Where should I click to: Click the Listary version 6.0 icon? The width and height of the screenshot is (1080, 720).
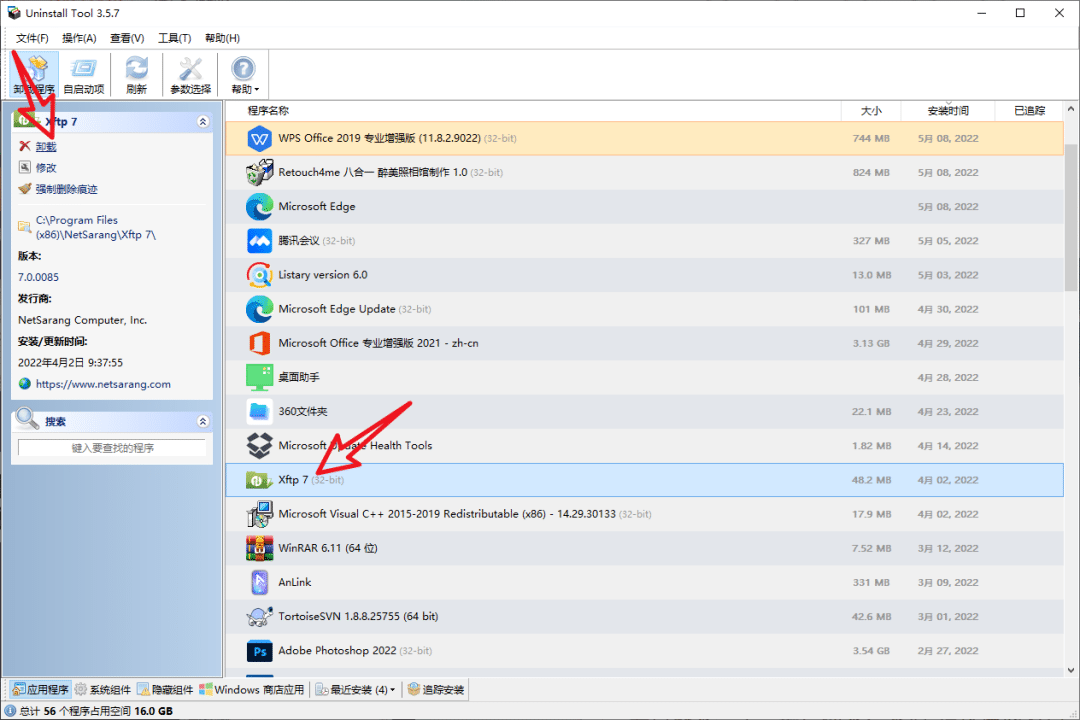point(260,275)
